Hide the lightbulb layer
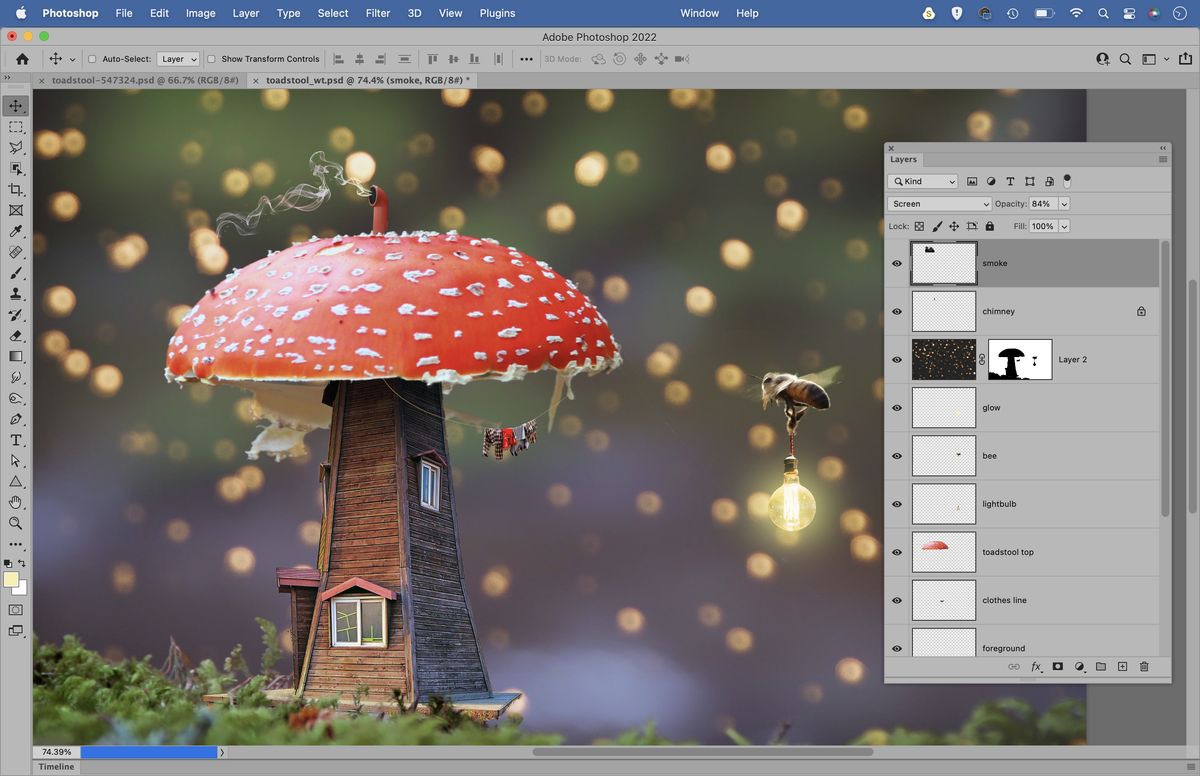The height and width of the screenshot is (776, 1200). [897, 504]
